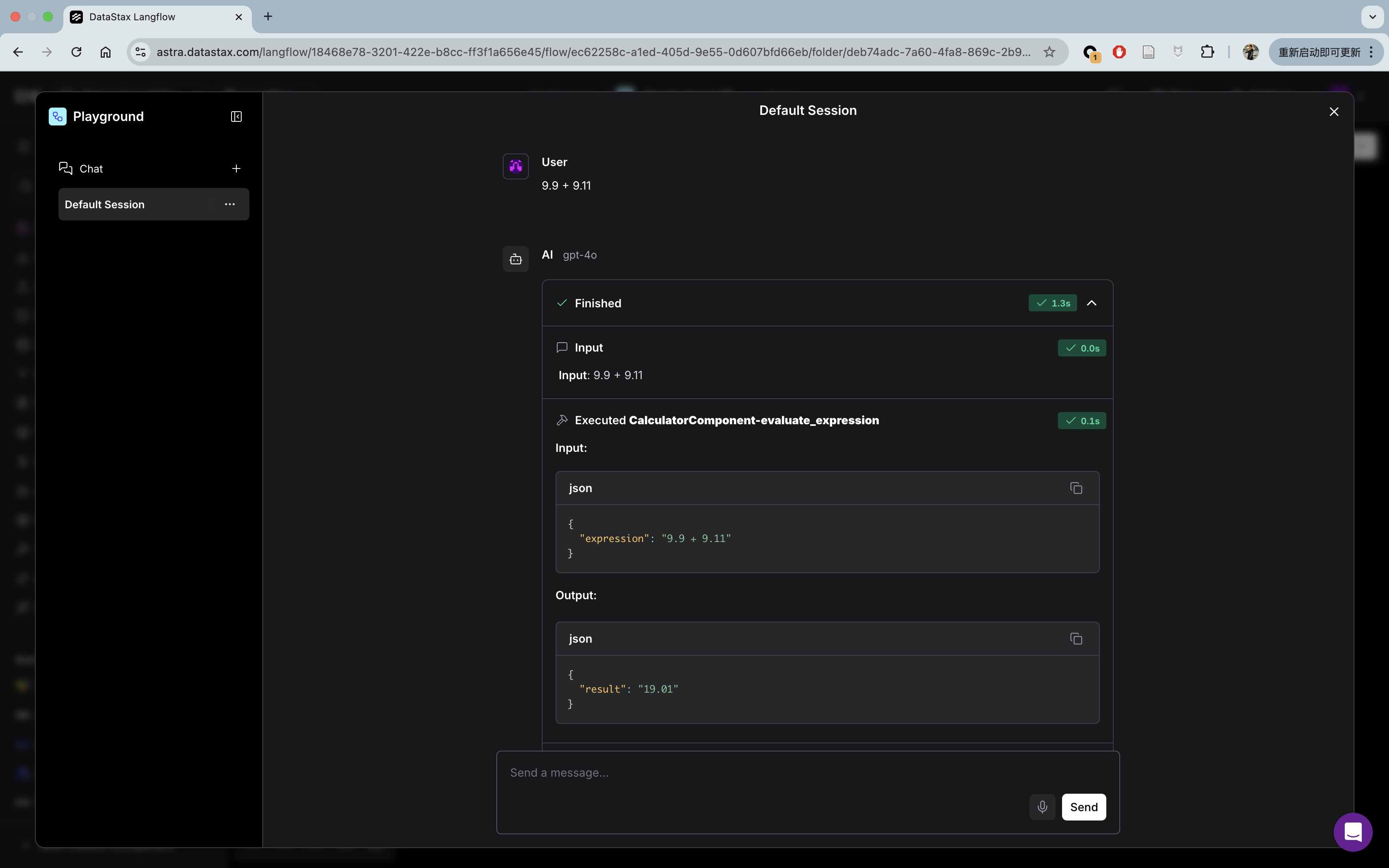The height and width of the screenshot is (868, 1389).
Task: Click the hammer tool-execution icon
Action: [562, 420]
